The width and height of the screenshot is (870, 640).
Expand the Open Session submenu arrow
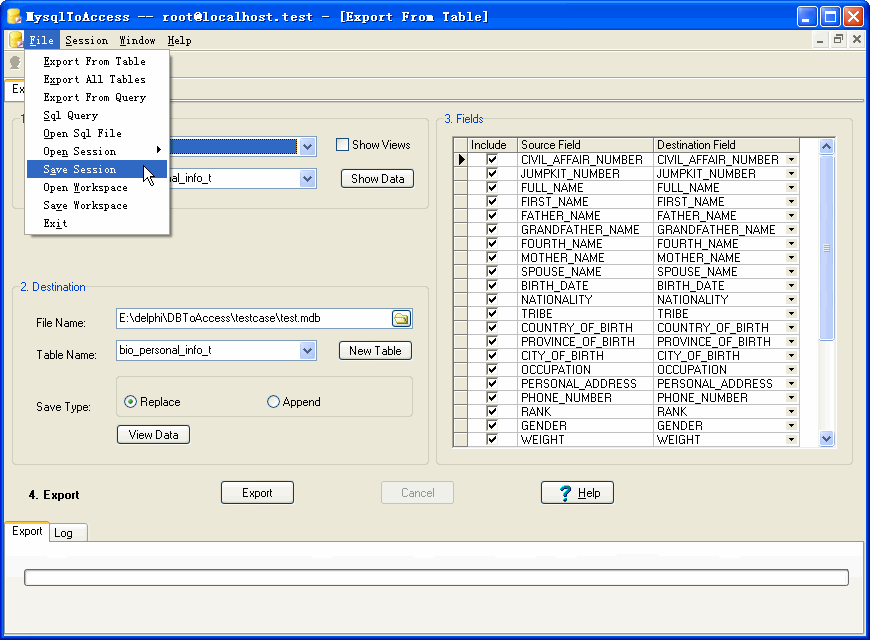click(159, 149)
